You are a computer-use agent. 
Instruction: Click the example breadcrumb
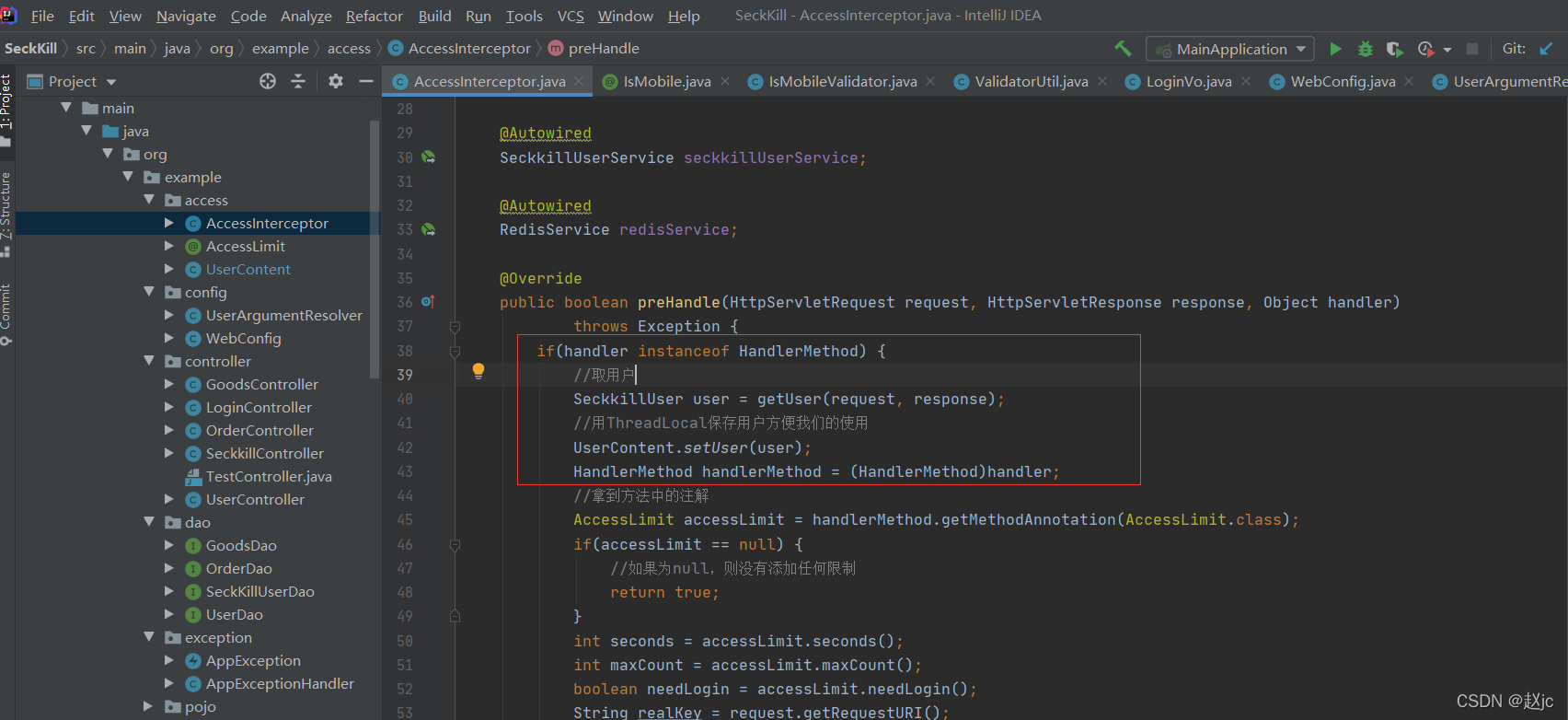[x=281, y=48]
